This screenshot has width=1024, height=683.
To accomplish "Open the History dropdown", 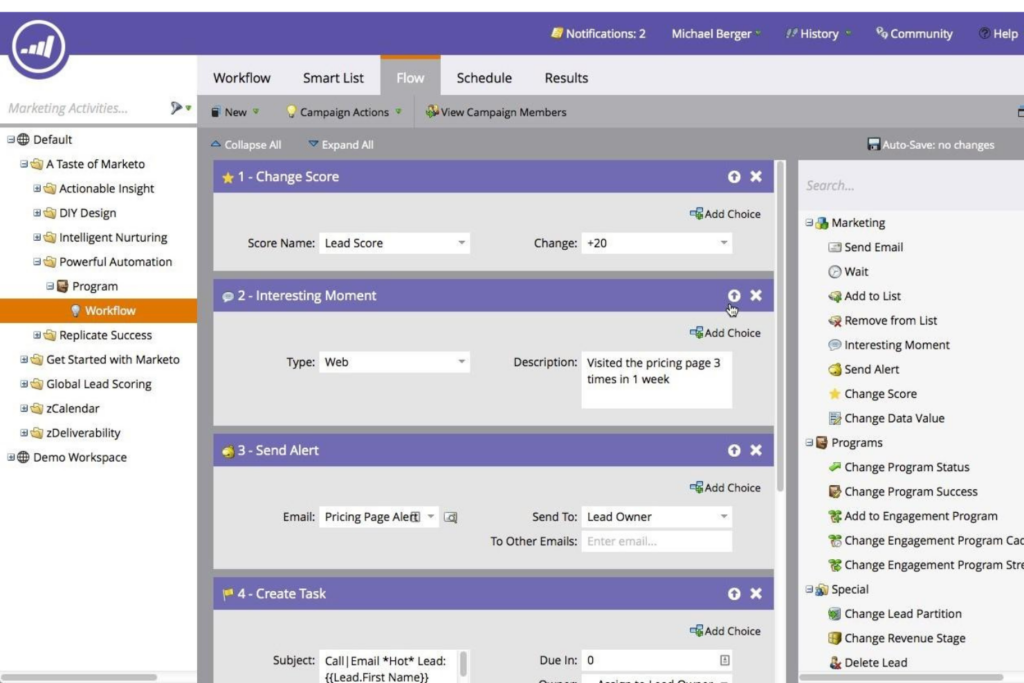I will click(818, 34).
